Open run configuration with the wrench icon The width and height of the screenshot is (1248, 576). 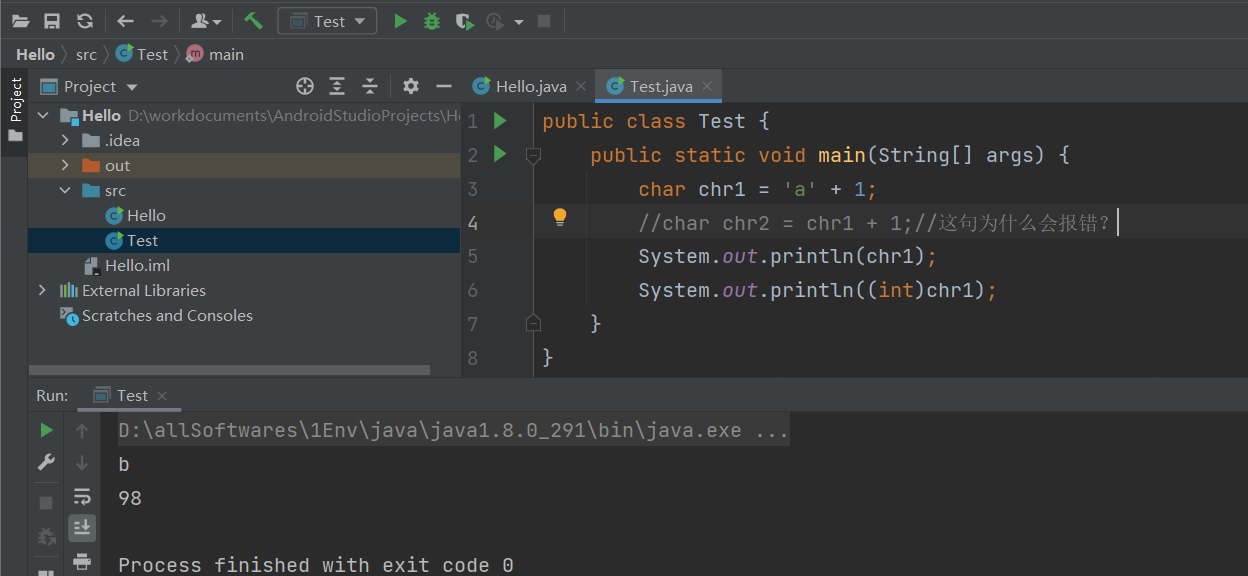[x=46, y=462]
